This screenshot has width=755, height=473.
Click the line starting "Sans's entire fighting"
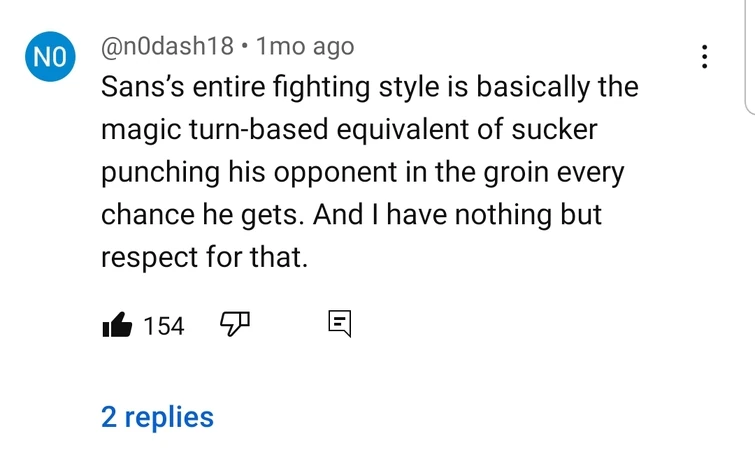(369, 88)
